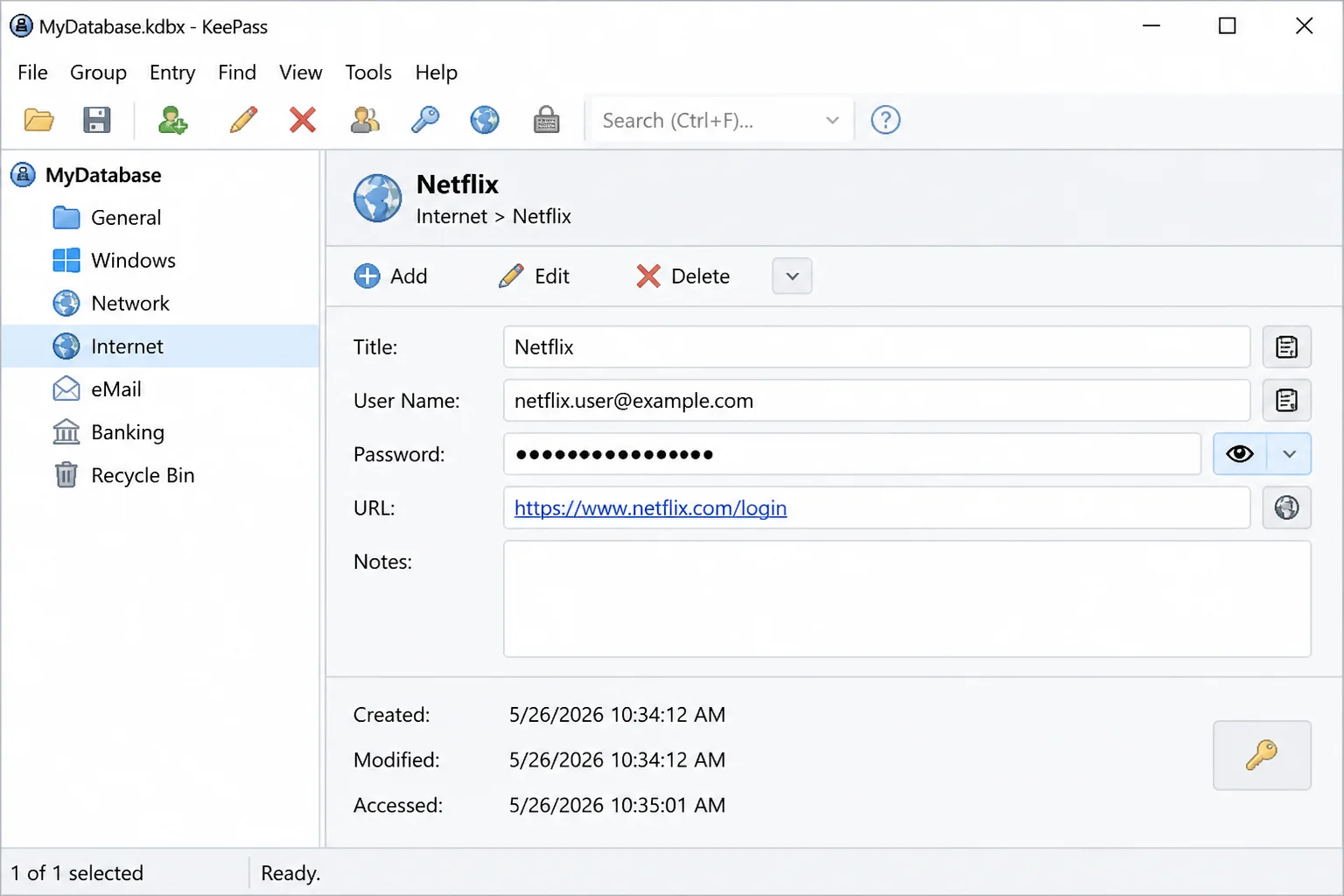Viewport: 1344px width, 896px height.
Task: Open the Entry menu
Action: click(x=172, y=73)
